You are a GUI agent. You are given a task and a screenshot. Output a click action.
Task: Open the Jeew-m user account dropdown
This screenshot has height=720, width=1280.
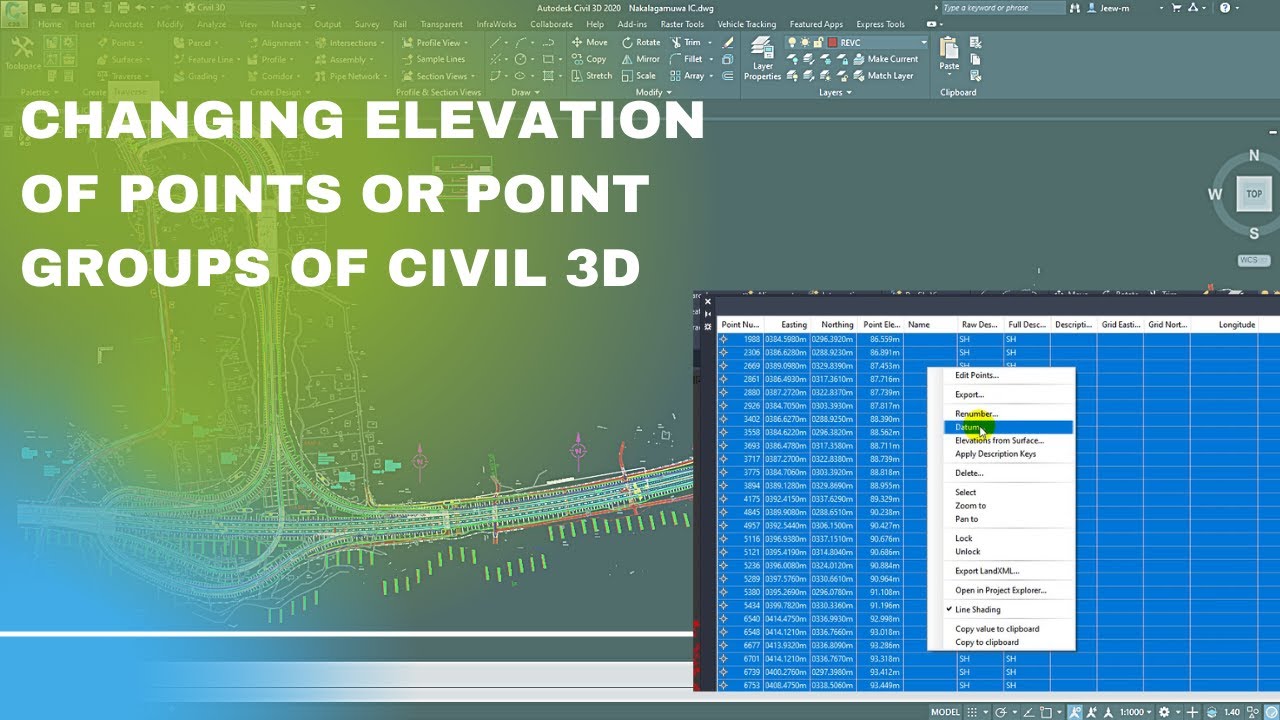[x=1133, y=7]
